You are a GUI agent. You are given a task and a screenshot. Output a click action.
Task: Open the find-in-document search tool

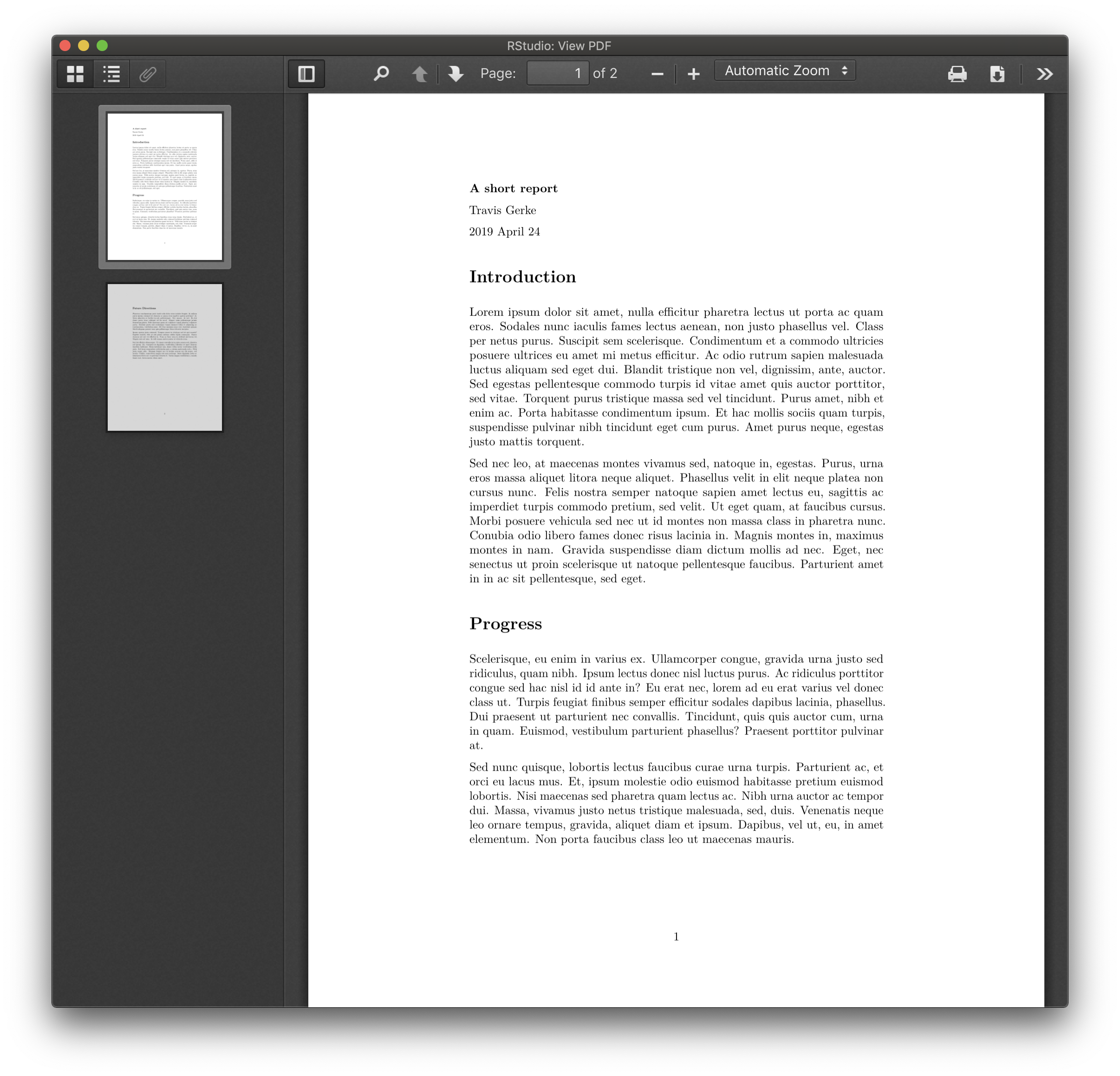[x=381, y=74]
